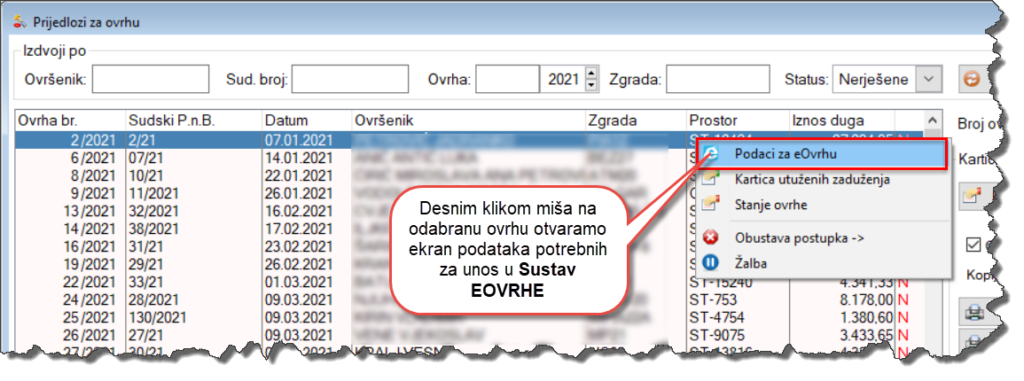Toggle the checkbox in the right panel
This screenshot has width=1024, height=381.
point(974,244)
